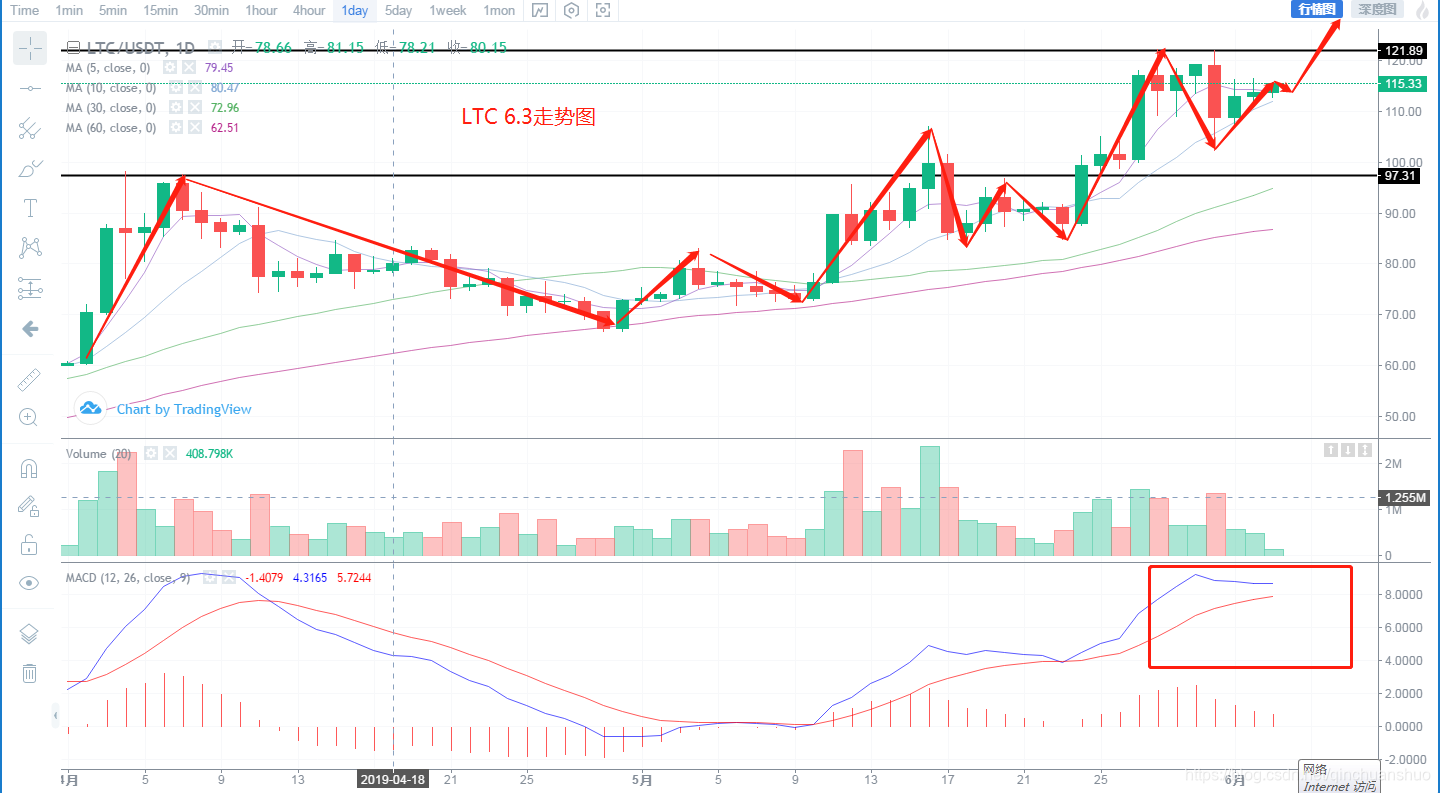
Task: Remove the MA (30, close, 0) indicator
Action: pos(195,107)
